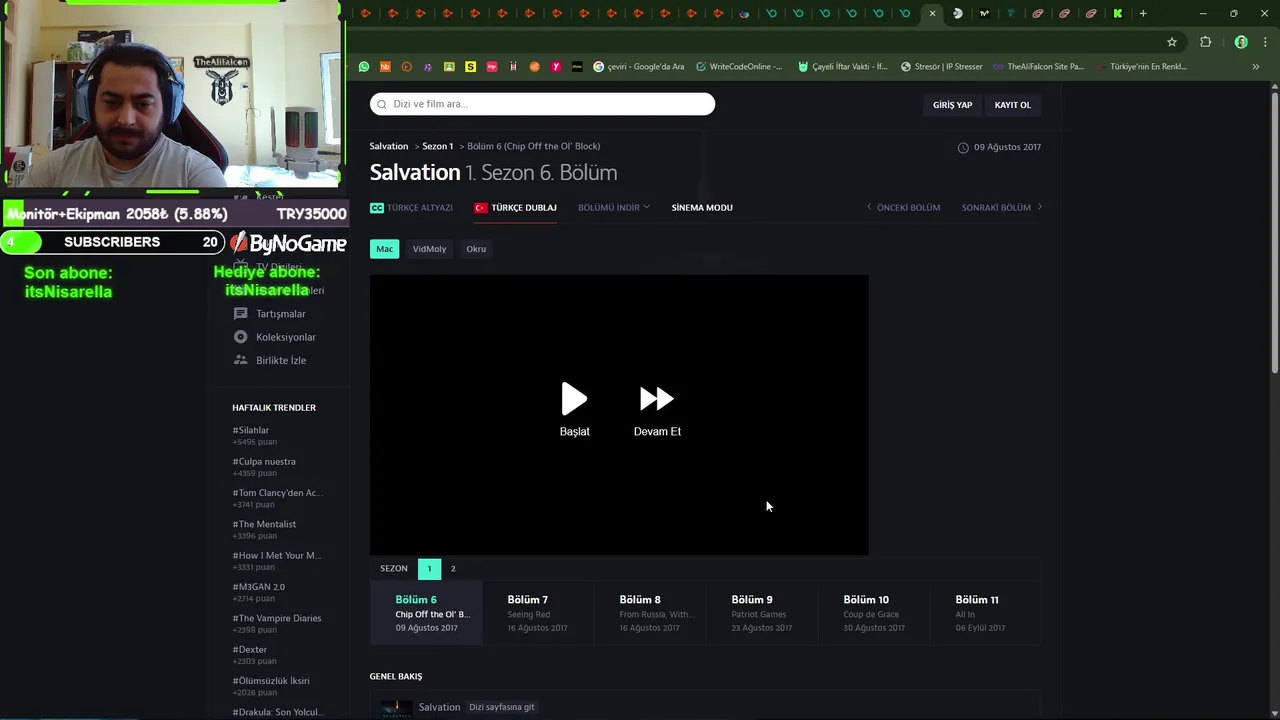1280x720 pixels.
Task: Close the active browser tab
Action: click(x=932, y=13)
